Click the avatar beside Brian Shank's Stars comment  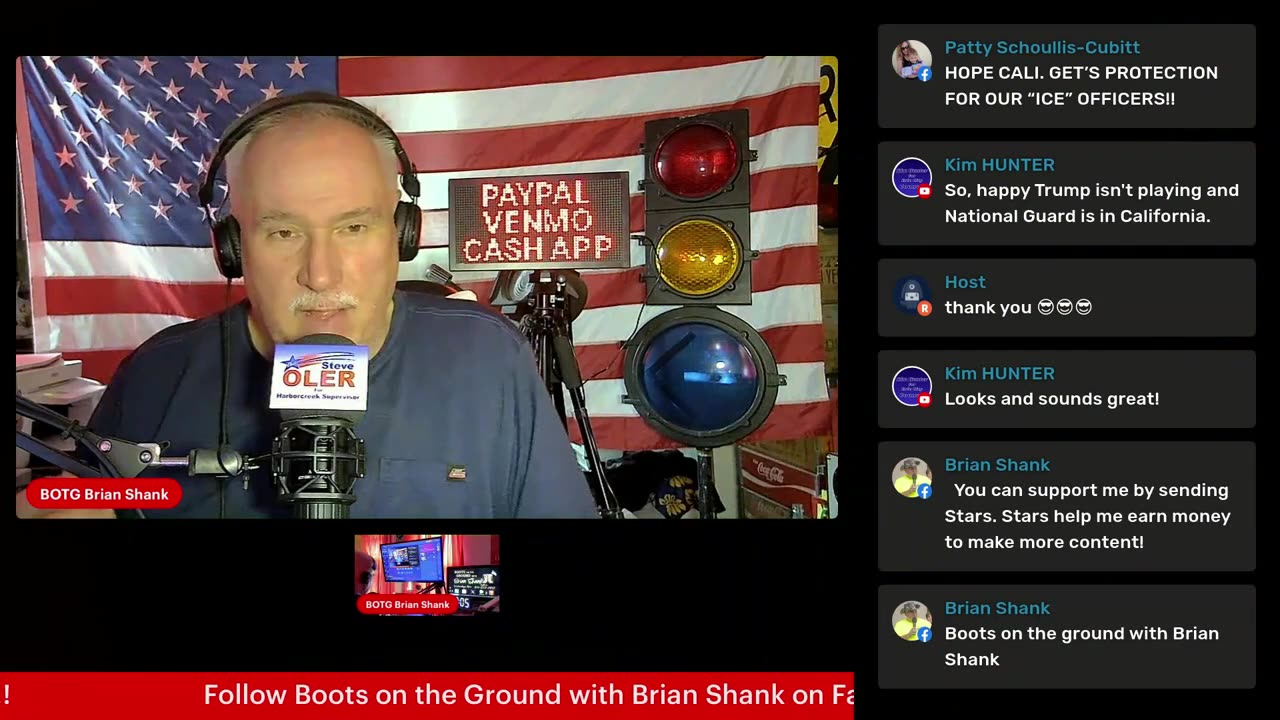911,478
